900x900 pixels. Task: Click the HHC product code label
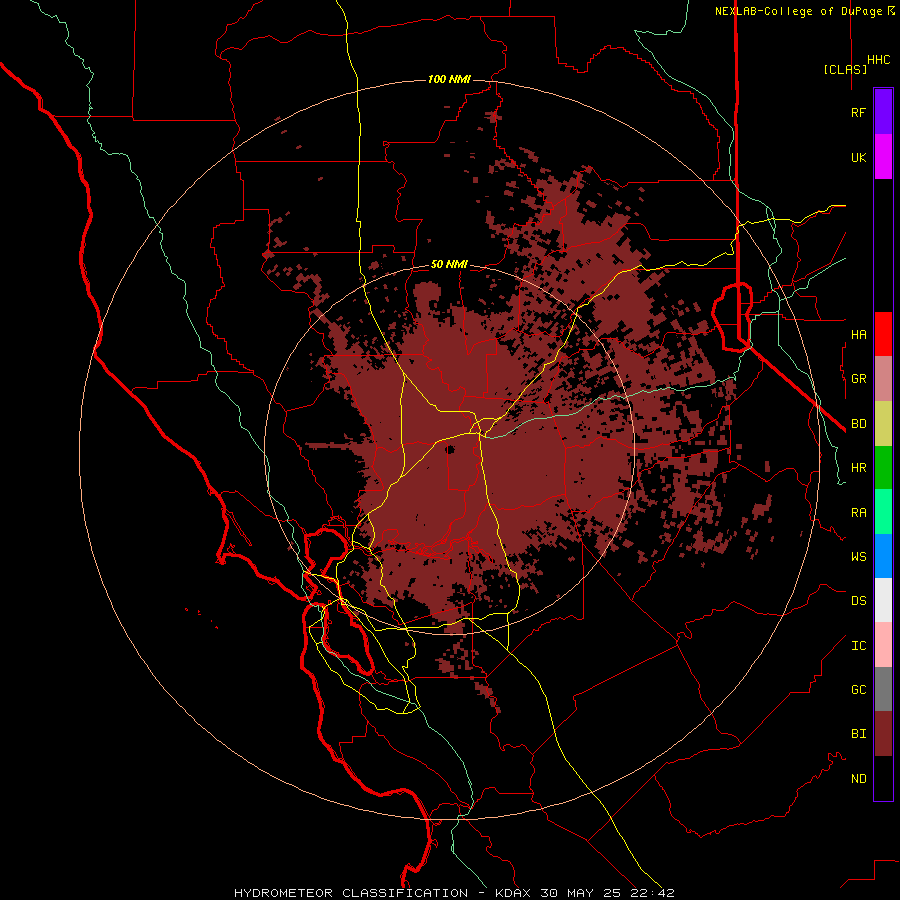(879, 60)
